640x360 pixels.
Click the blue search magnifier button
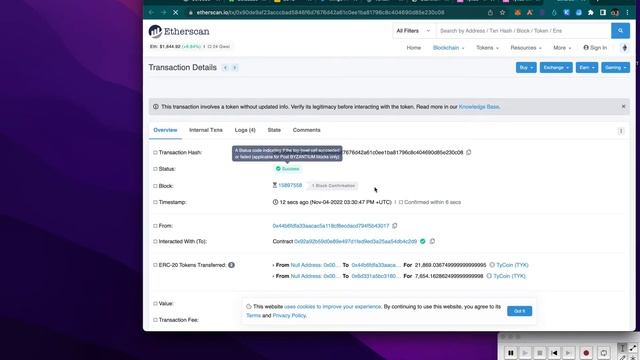[620, 31]
